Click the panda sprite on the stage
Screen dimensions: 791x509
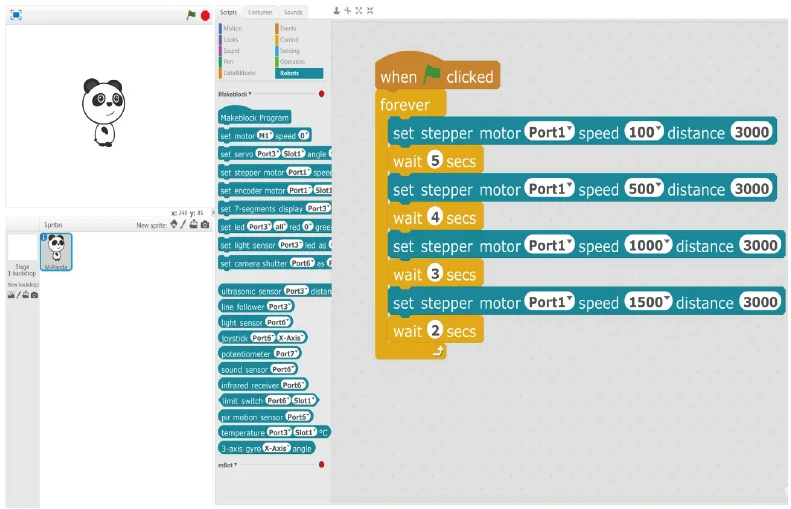(104, 112)
